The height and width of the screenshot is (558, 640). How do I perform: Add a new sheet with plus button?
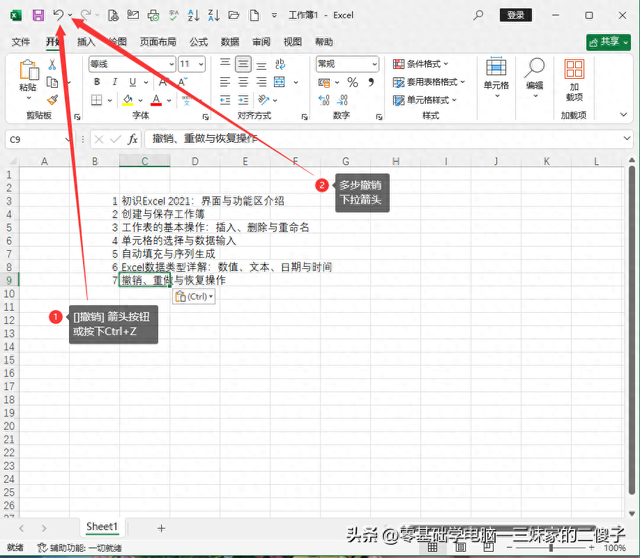coord(161,528)
